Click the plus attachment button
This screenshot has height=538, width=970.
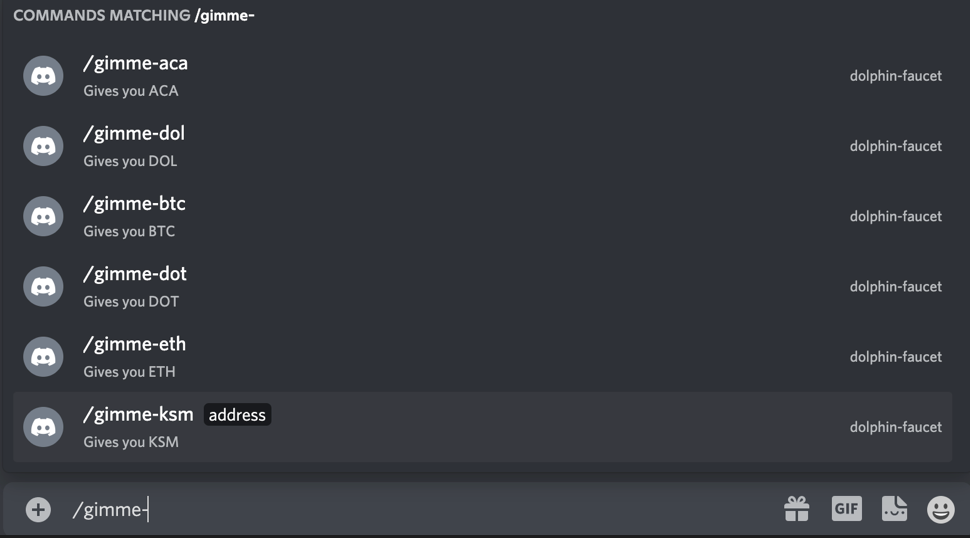[38, 510]
